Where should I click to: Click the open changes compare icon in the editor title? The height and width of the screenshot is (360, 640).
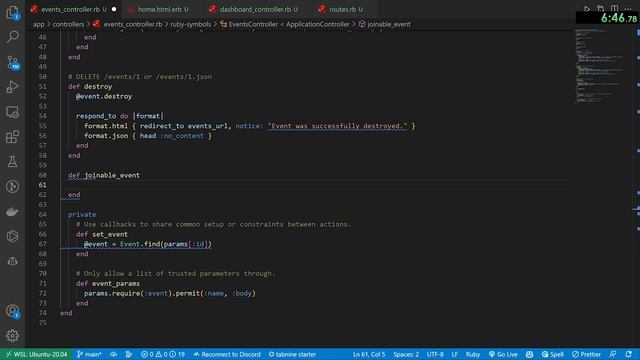(x=600, y=9)
